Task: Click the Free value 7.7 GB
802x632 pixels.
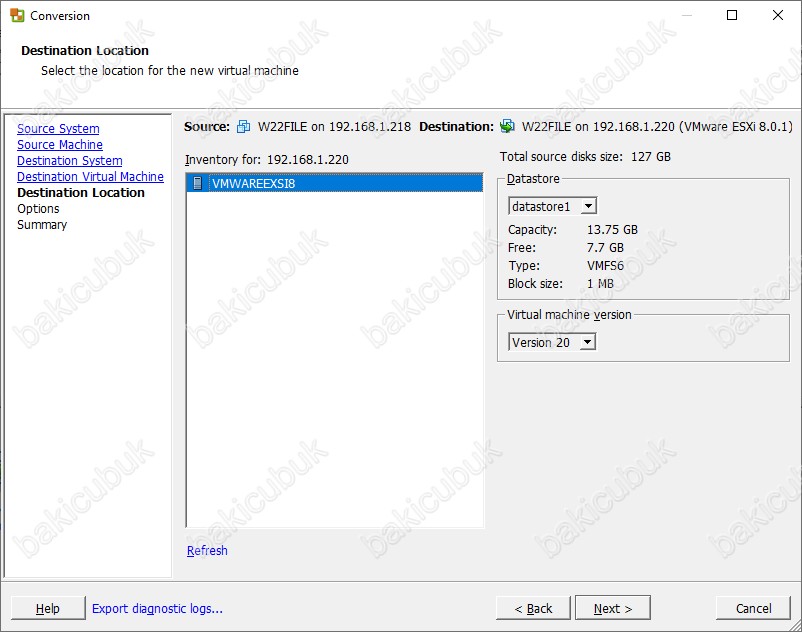Action: (605, 247)
